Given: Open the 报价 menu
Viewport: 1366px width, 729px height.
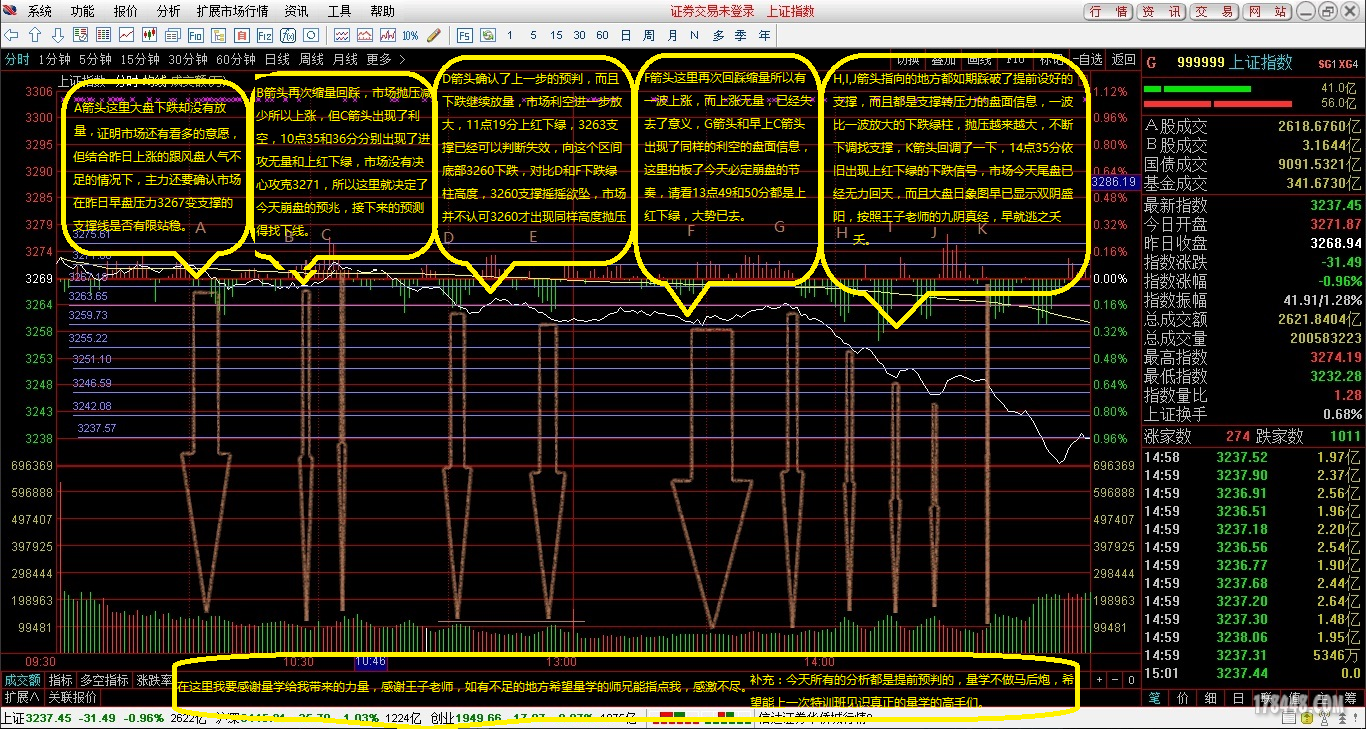Looking at the screenshot, I should point(126,12).
